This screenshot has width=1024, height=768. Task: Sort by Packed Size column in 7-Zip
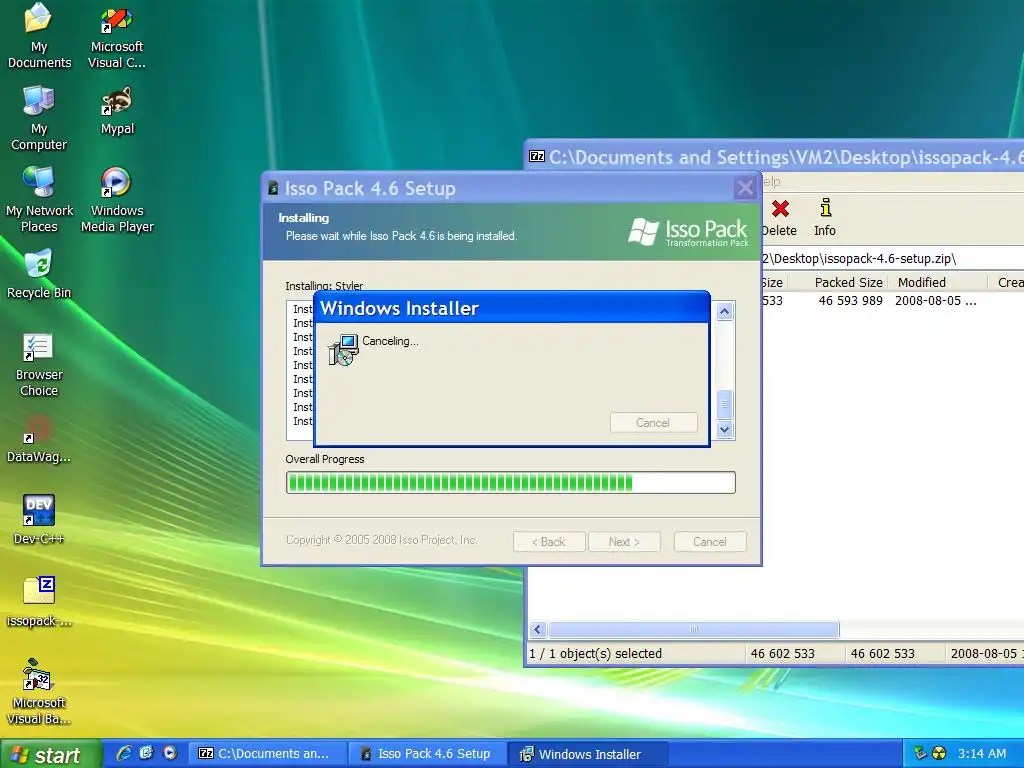point(848,282)
